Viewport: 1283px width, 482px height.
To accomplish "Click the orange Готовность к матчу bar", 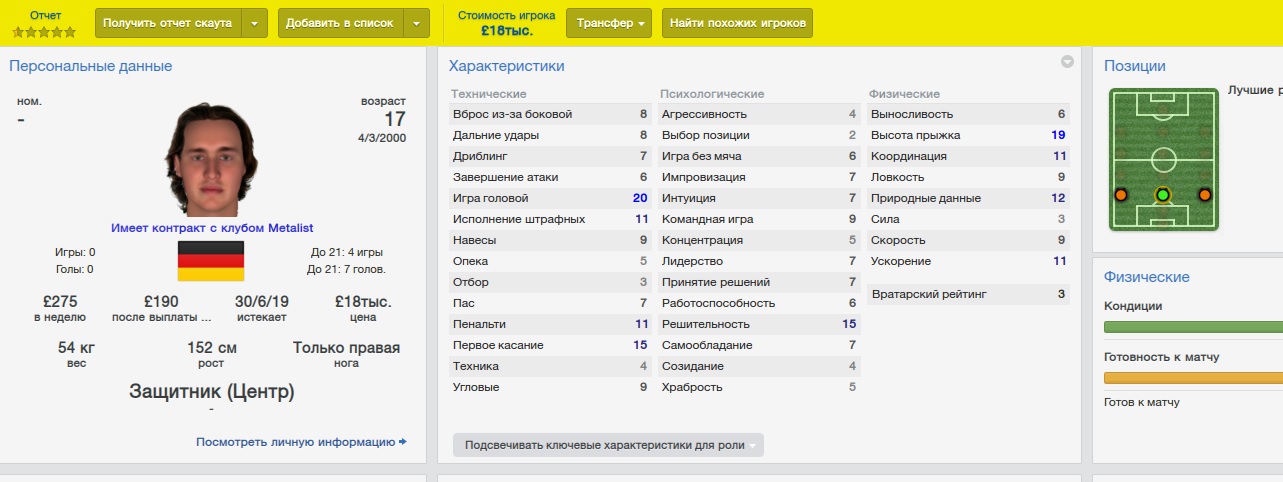I will pyautogui.click(x=1192, y=377).
